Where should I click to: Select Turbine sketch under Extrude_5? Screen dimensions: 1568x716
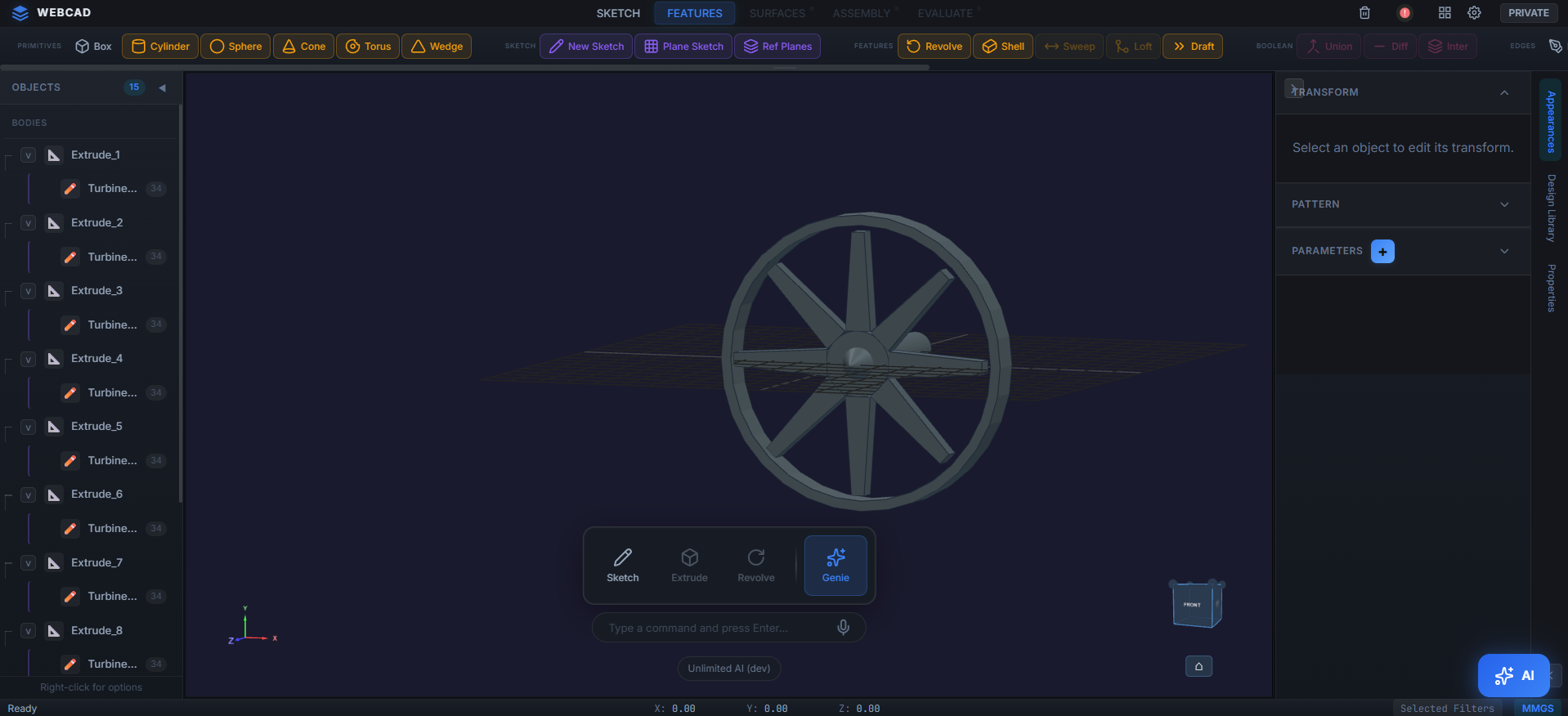(113, 461)
